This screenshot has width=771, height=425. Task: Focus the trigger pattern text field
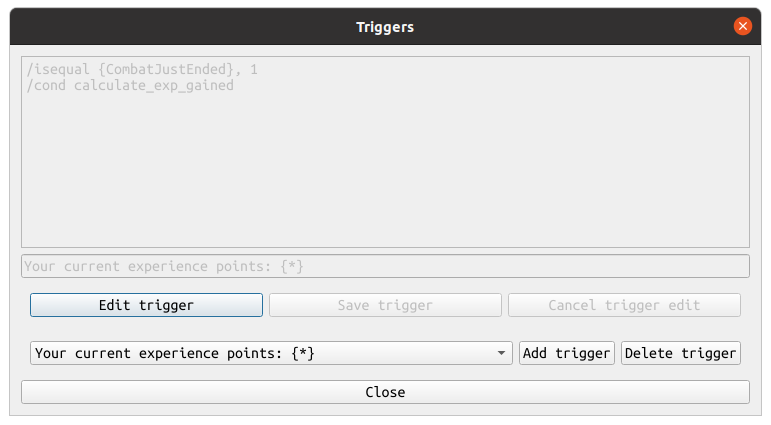pyautogui.click(x=385, y=266)
